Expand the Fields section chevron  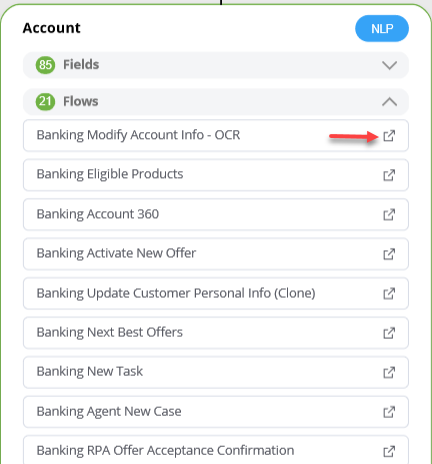point(389,65)
